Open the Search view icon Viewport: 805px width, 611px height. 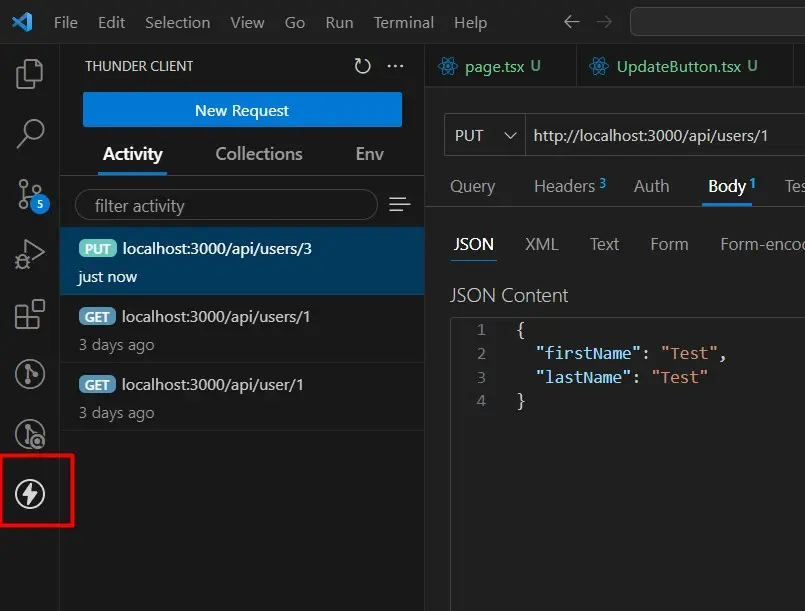tap(30, 133)
